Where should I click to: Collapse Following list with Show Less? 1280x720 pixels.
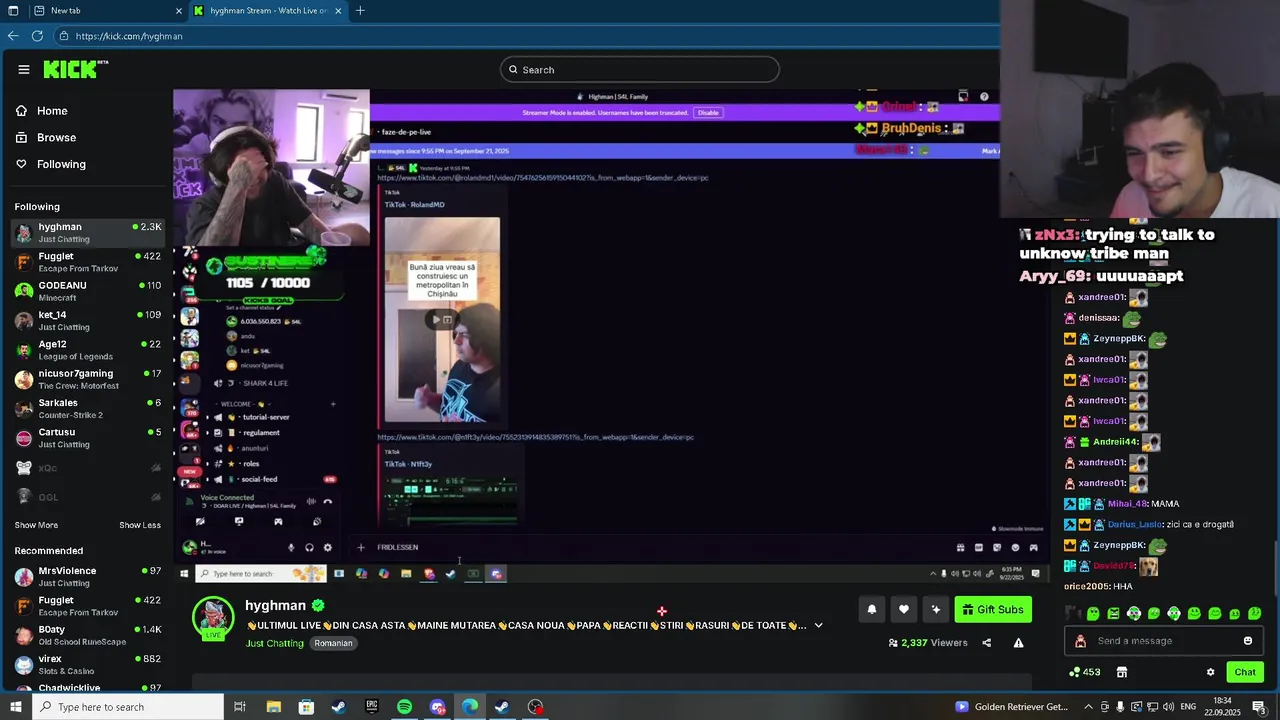(x=140, y=525)
